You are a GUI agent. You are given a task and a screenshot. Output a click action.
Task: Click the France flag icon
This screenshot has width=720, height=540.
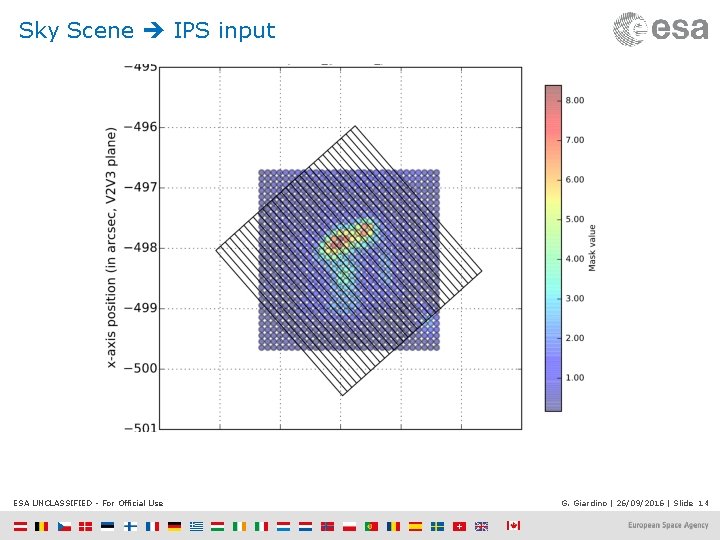[x=152, y=526]
